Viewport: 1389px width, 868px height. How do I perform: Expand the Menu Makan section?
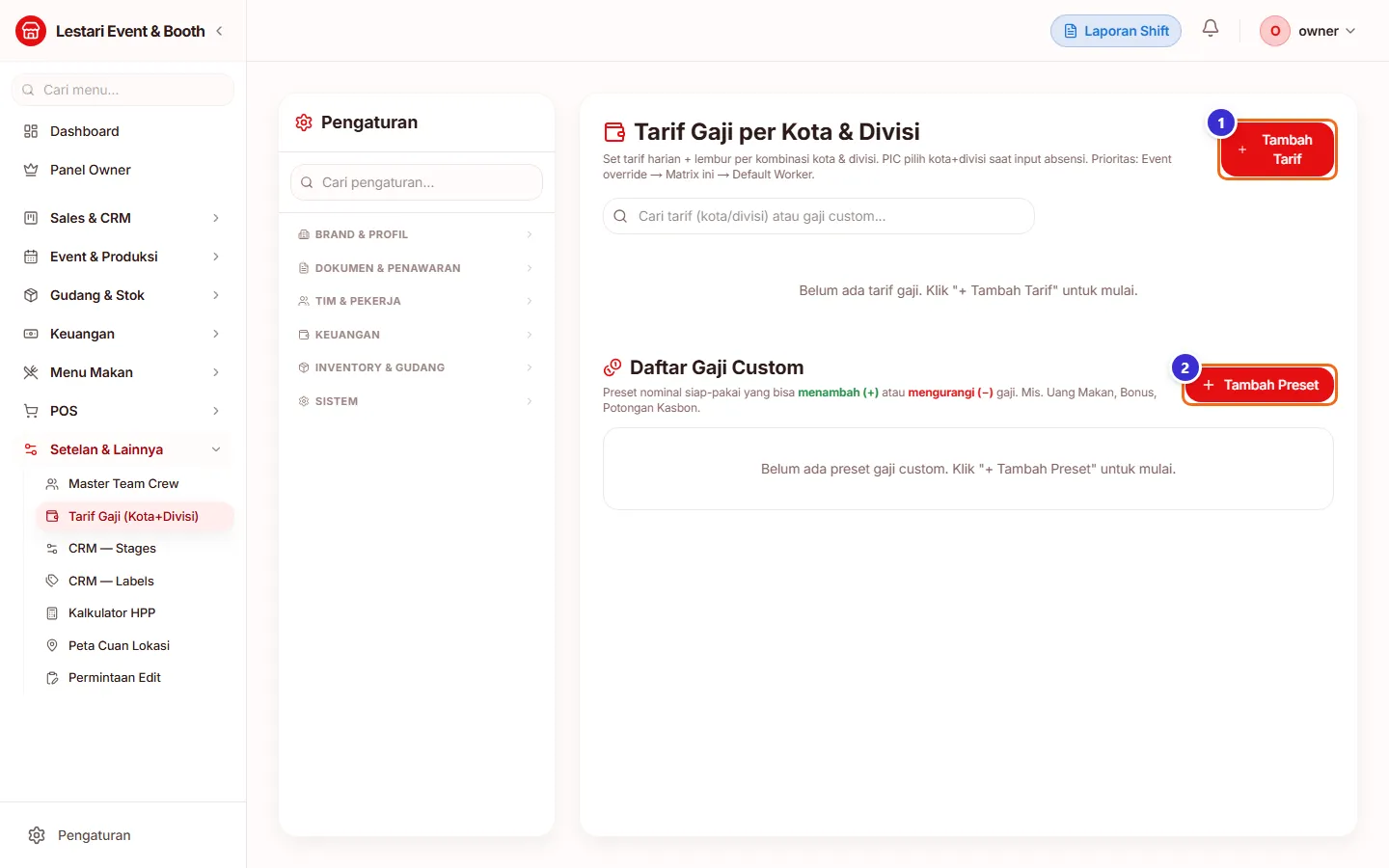click(x=123, y=372)
